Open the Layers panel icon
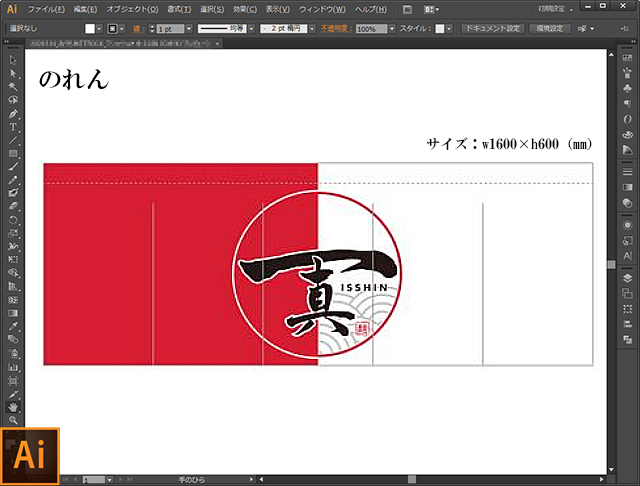Screen dimensions: 640x486 pyautogui.click(x=627, y=278)
